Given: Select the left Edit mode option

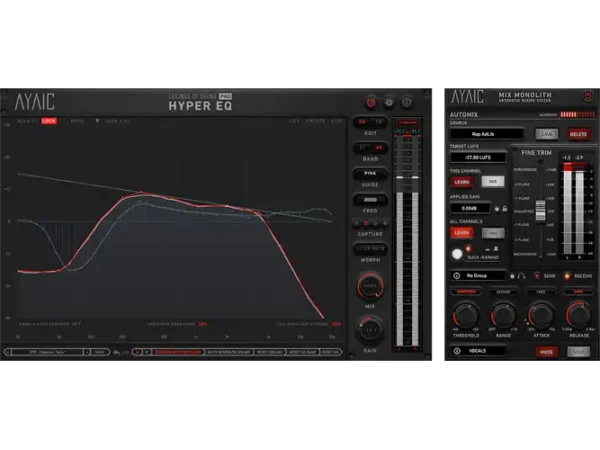Looking at the screenshot, I should (x=362, y=122).
